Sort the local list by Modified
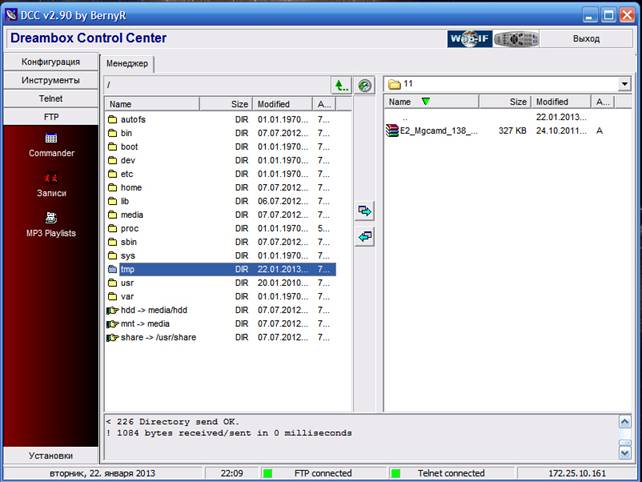Image resolution: width=642 pixels, height=482 pixels. (x=561, y=102)
